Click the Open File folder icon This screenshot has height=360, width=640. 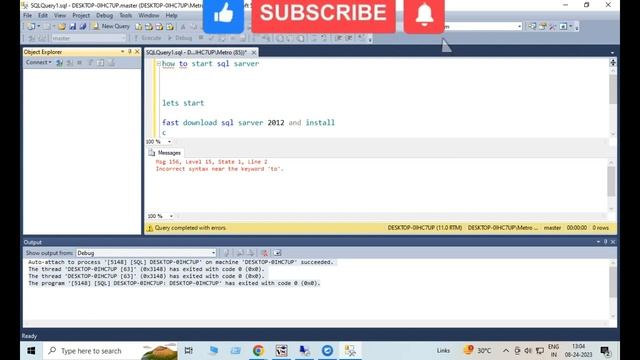pos(62,27)
